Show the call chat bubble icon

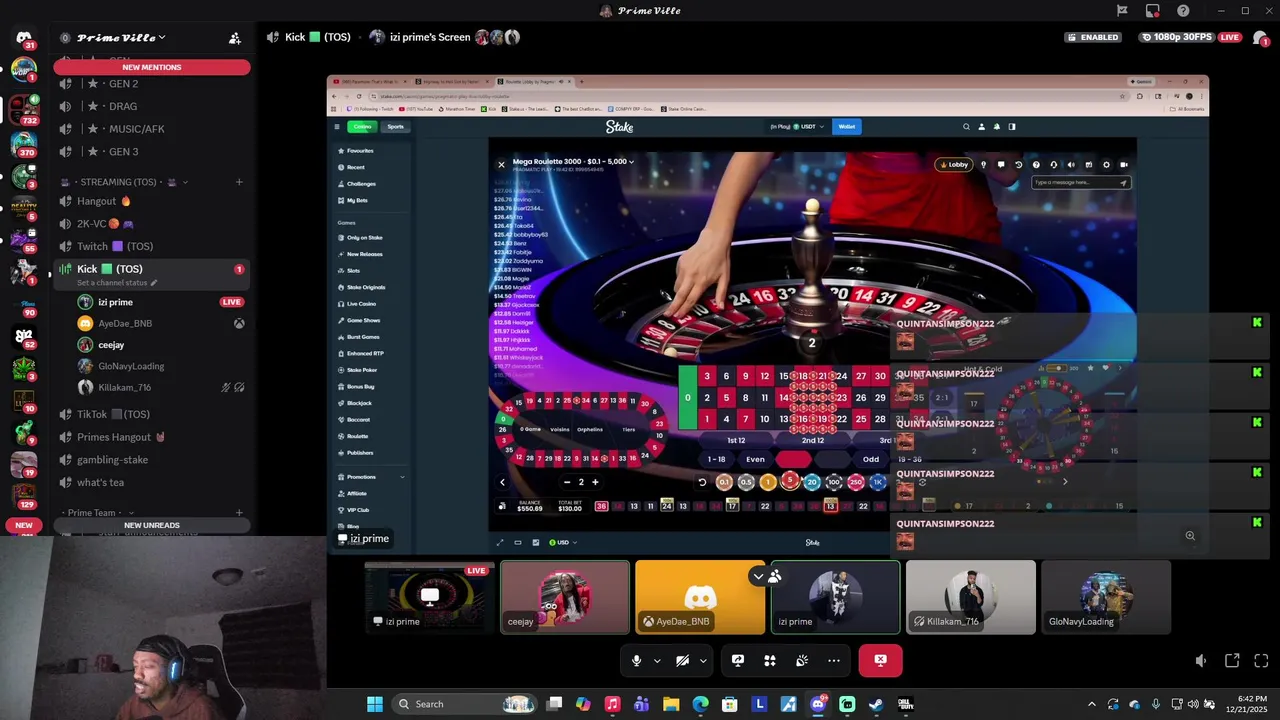pos(1261,38)
